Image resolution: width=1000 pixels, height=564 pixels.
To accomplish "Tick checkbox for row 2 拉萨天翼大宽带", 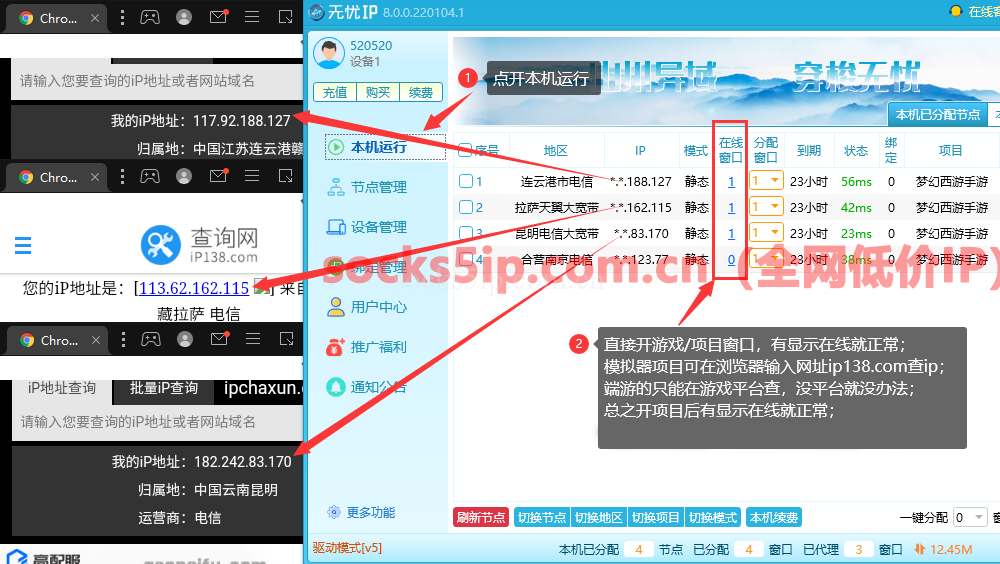I will coord(465,207).
